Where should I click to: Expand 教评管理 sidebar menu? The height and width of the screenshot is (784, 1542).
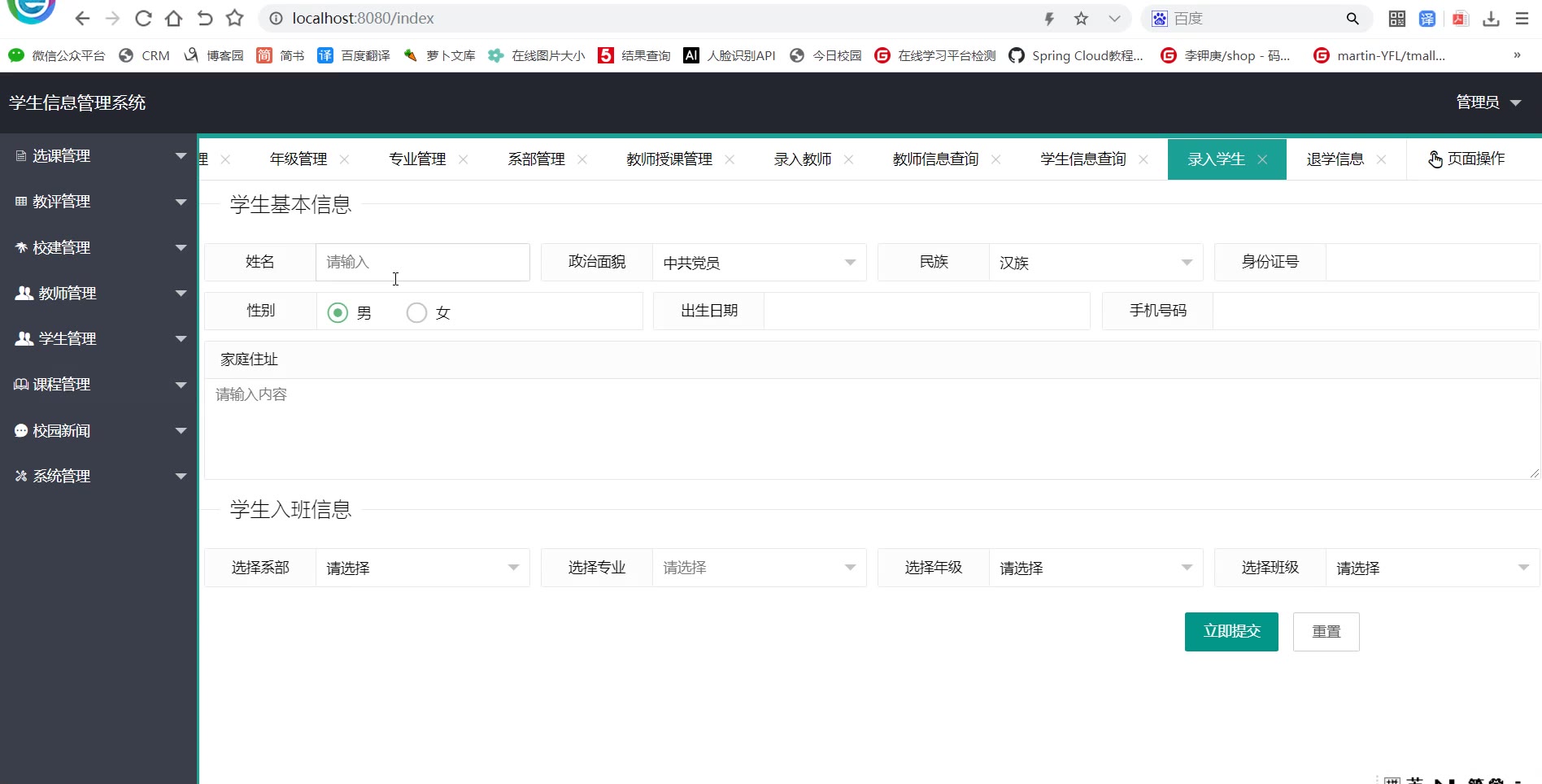pyautogui.click(x=99, y=201)
